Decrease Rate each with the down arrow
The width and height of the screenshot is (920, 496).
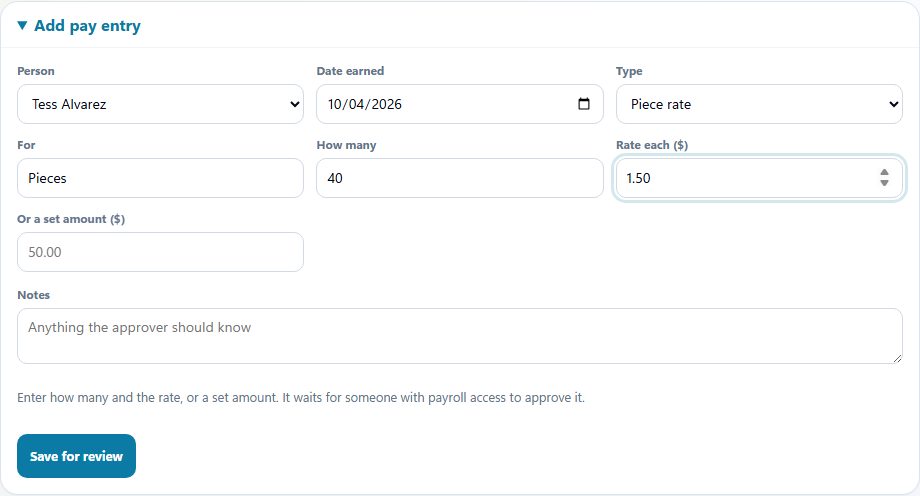884,183
